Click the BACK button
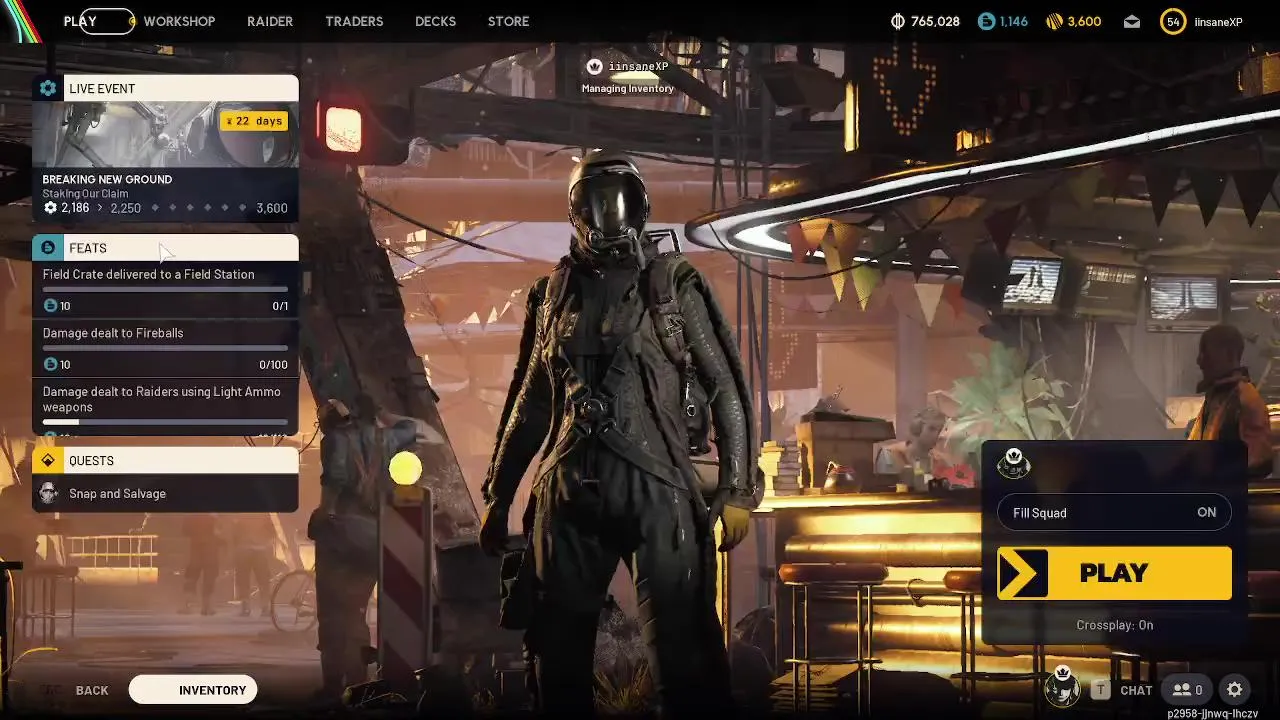Screen dimensions: 1280x720 (92, 690)
